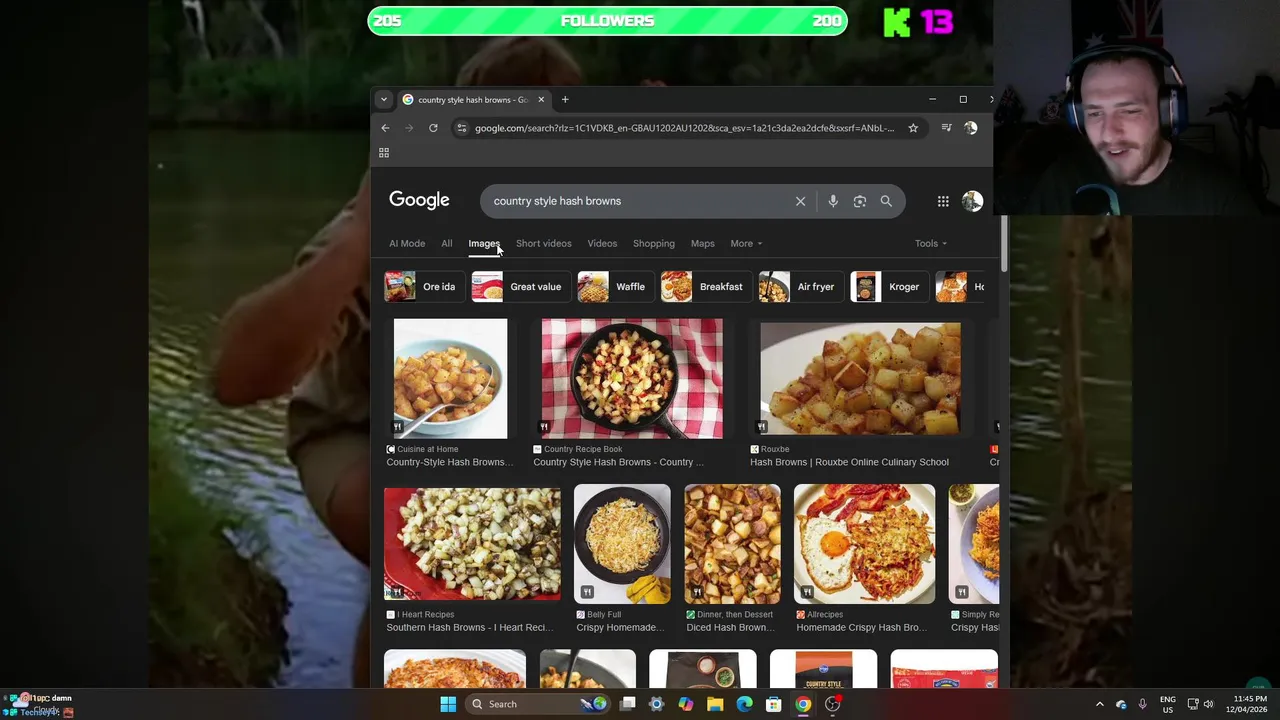Open the Allrecipes egg and bacon image
Viewport: 1280px width, 720px height.
pyautogui.click(x=864, y=544)
